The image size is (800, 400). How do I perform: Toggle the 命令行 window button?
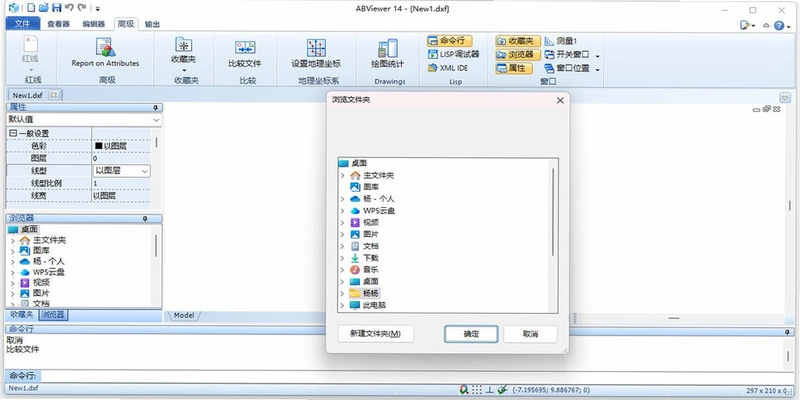point(449,41)
